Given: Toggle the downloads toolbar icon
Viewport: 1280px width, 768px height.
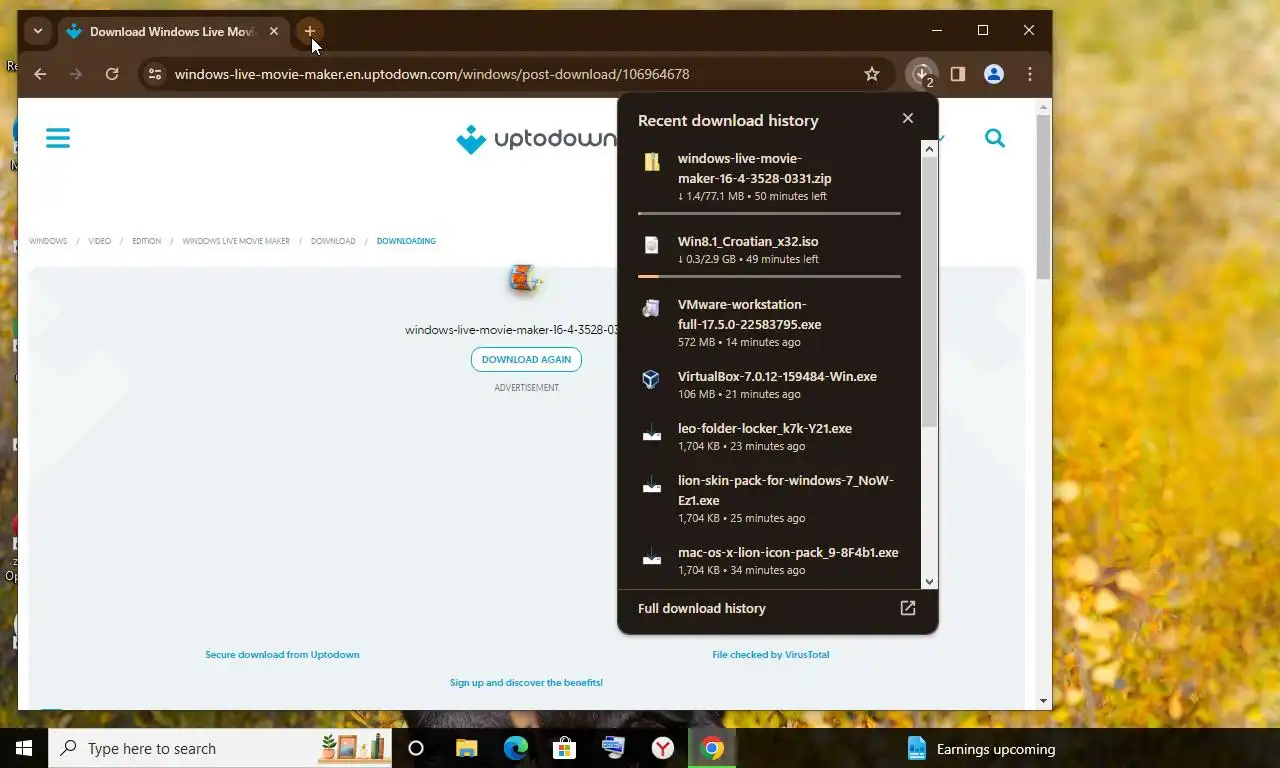Looking at the screenshot, I should tap(922, 74).
